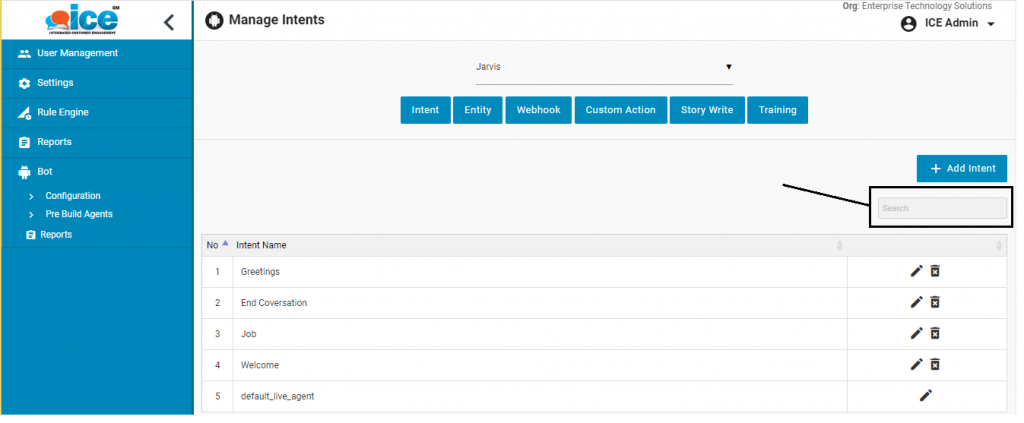Edit the End Coversation intent
Image resolution: width=1024 pixels, height=423 pixels.
[x=916, y=302]
